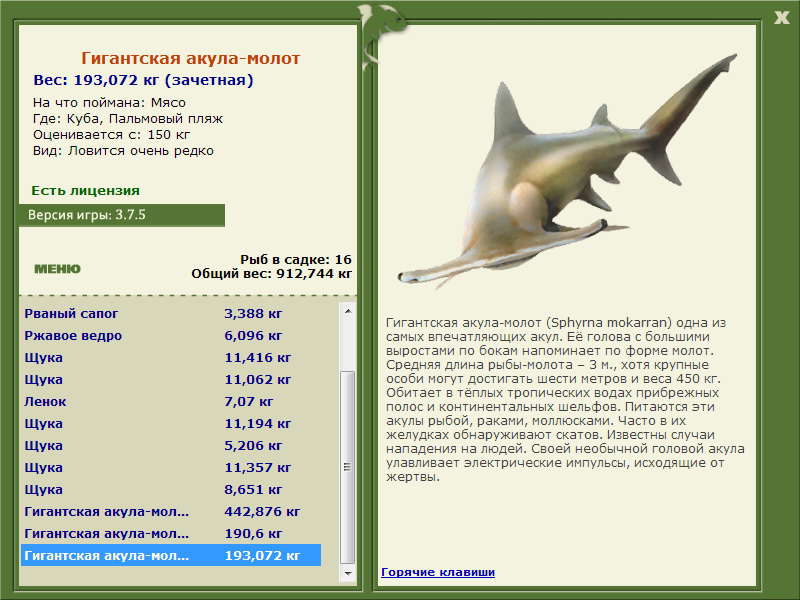Select the Щука 11,416 кг entry

[x=171, y=357]
